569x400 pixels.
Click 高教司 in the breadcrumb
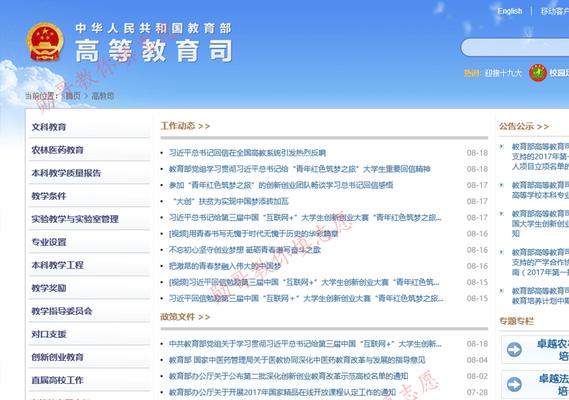103,96
